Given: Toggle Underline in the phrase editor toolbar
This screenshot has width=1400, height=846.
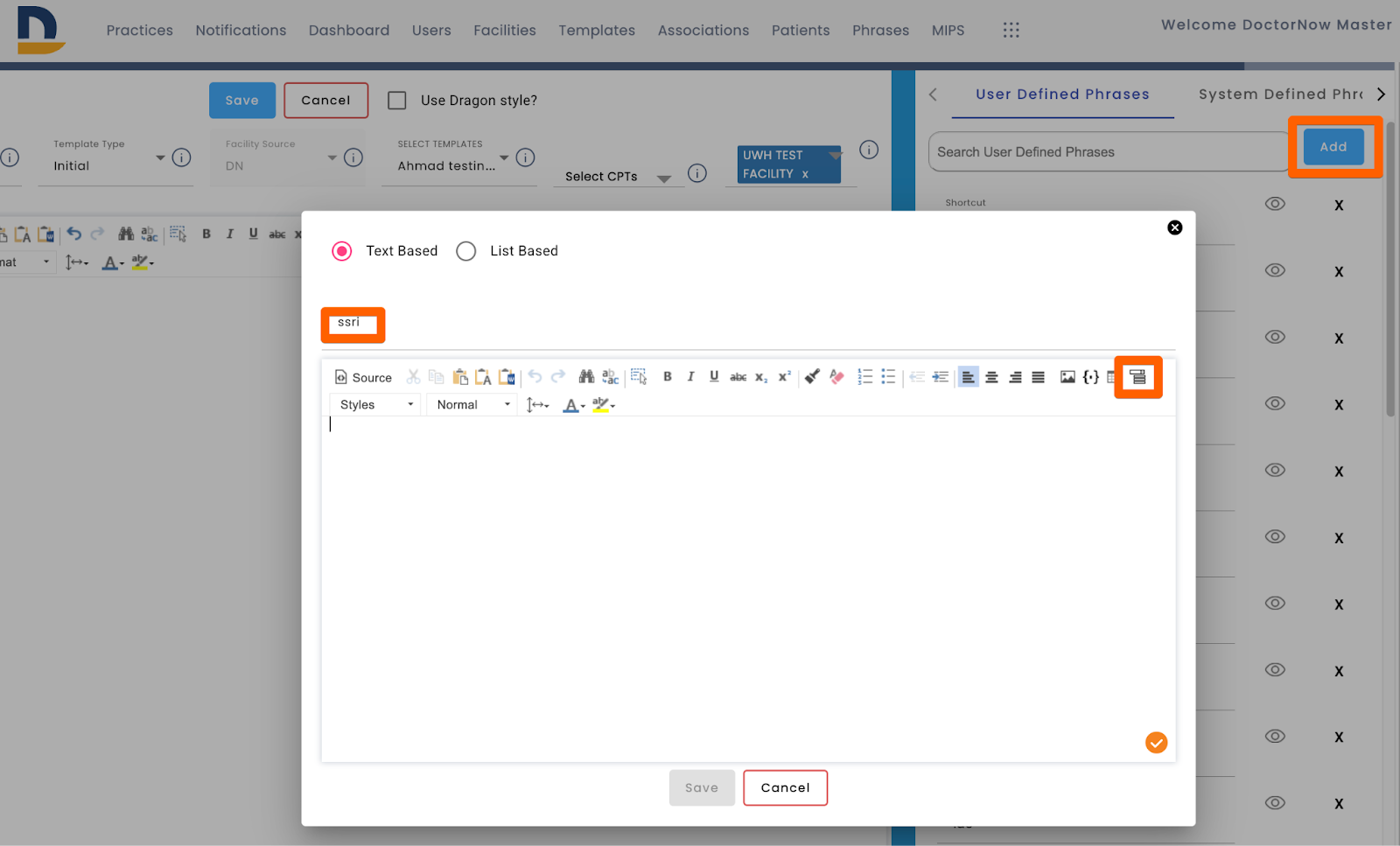Looking at the screenshot, I should tap(714, 377).
